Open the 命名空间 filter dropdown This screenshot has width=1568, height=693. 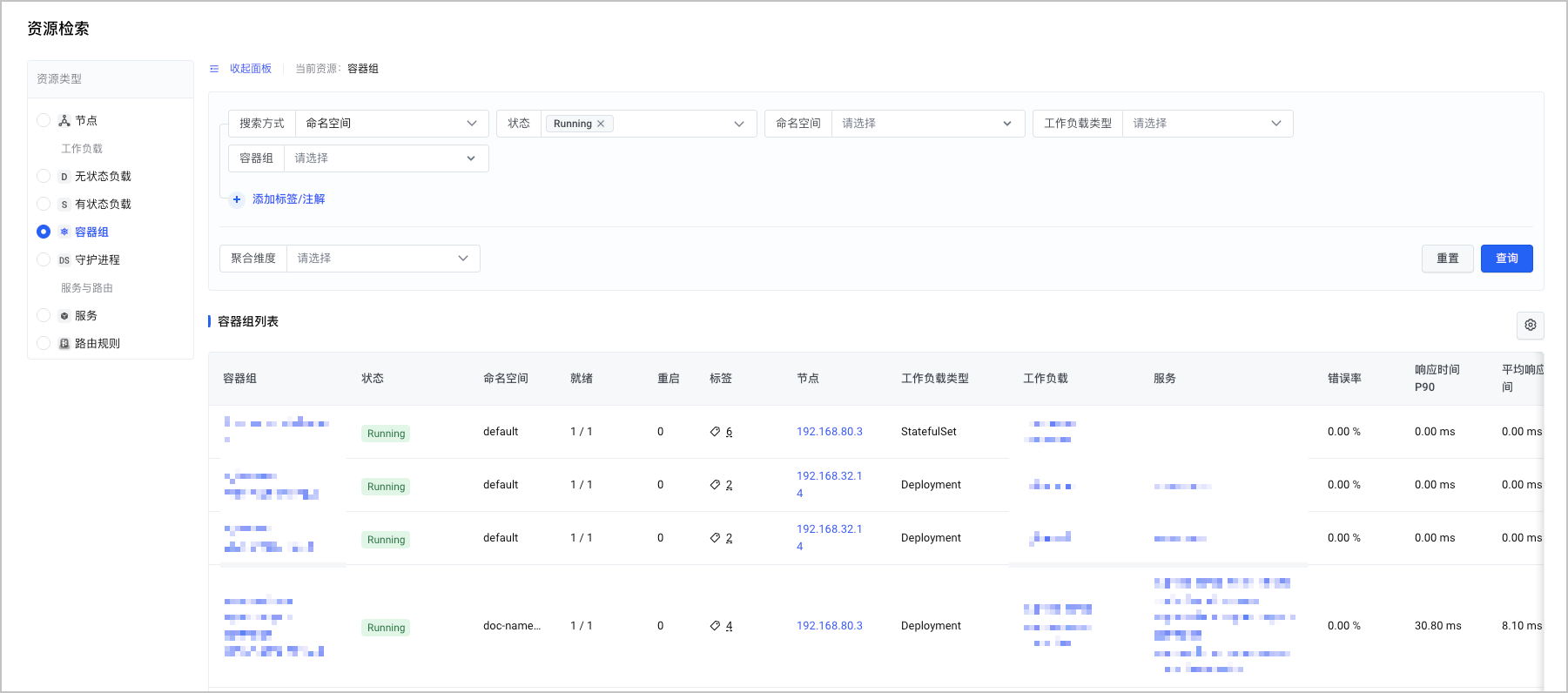point(928,124)
